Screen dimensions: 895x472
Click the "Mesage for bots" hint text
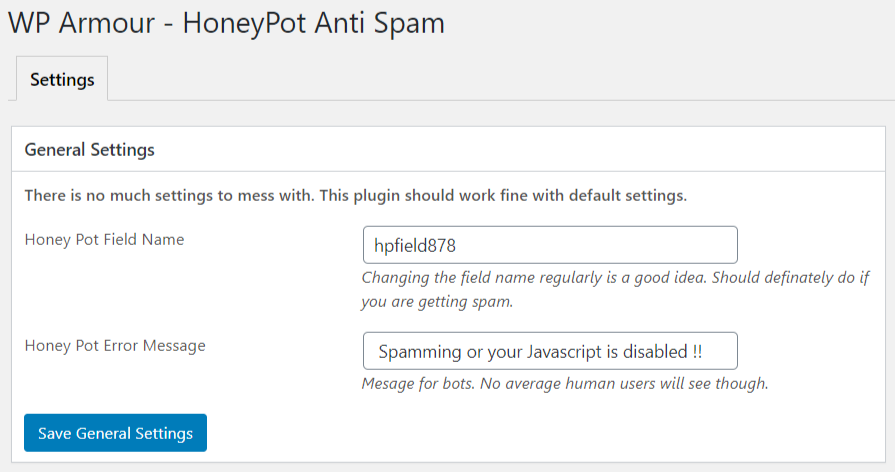click(x=418, y=383)
